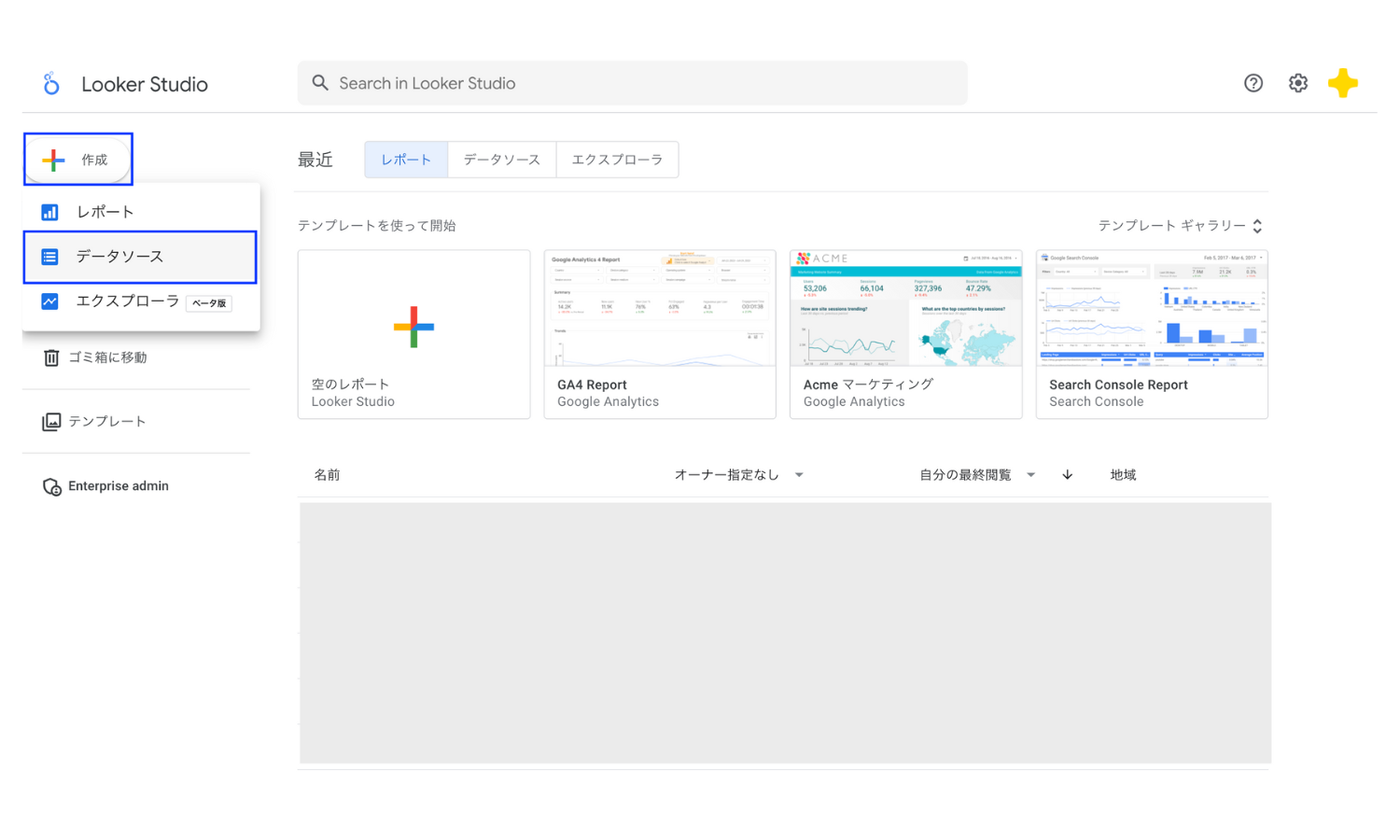This screenshot has width=1400, height=840.
Task: Select the レポート icon in the create menu
Action: pyautogui.click(x=49, y=212)
